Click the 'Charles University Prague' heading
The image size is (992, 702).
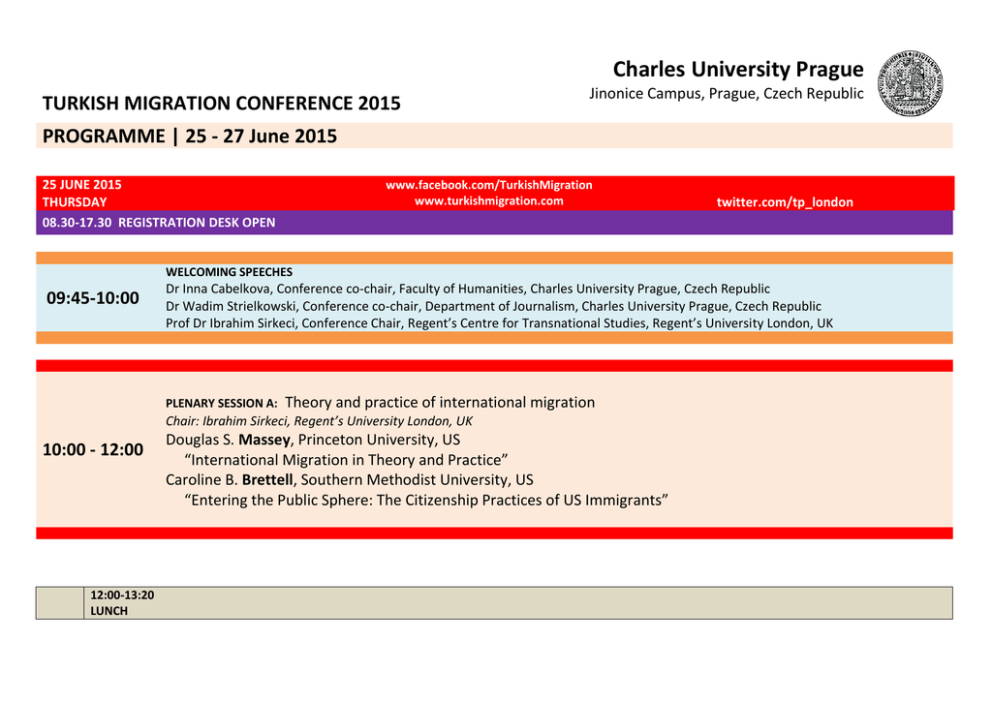click(x=738, y=69)
